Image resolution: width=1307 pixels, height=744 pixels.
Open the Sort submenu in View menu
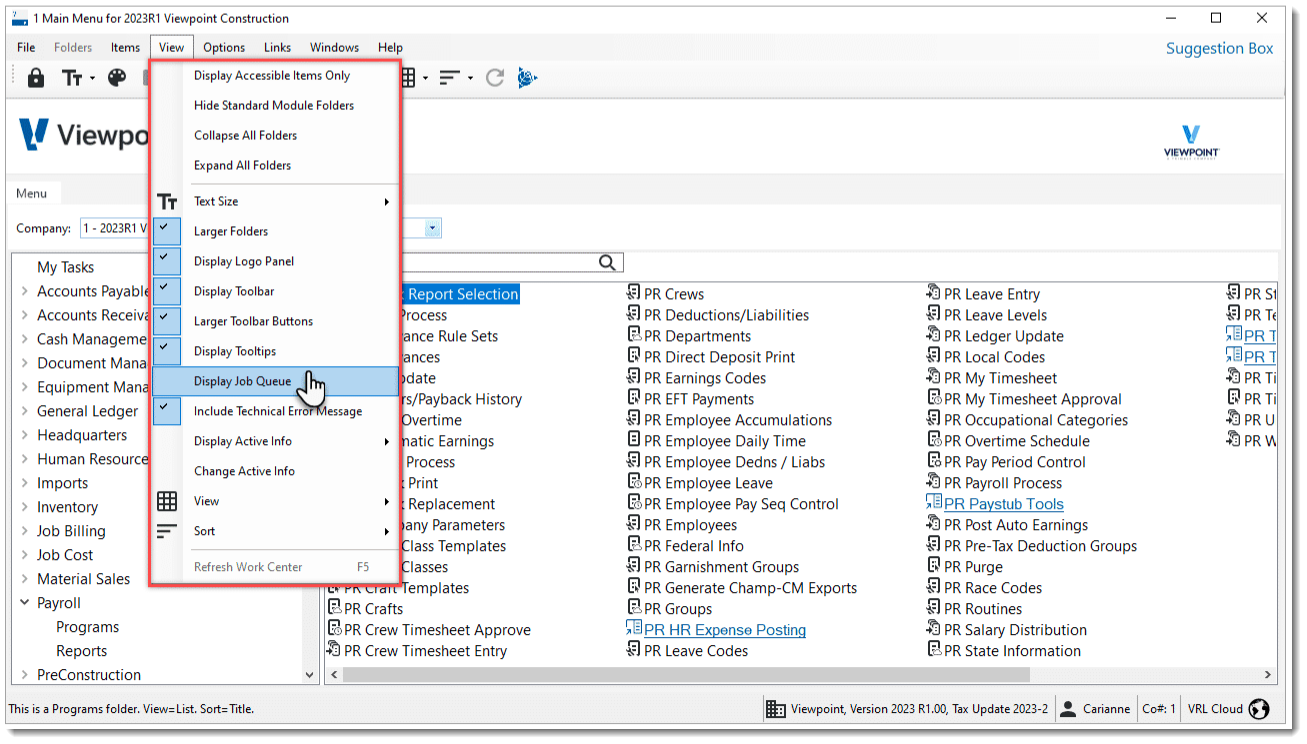275,531
